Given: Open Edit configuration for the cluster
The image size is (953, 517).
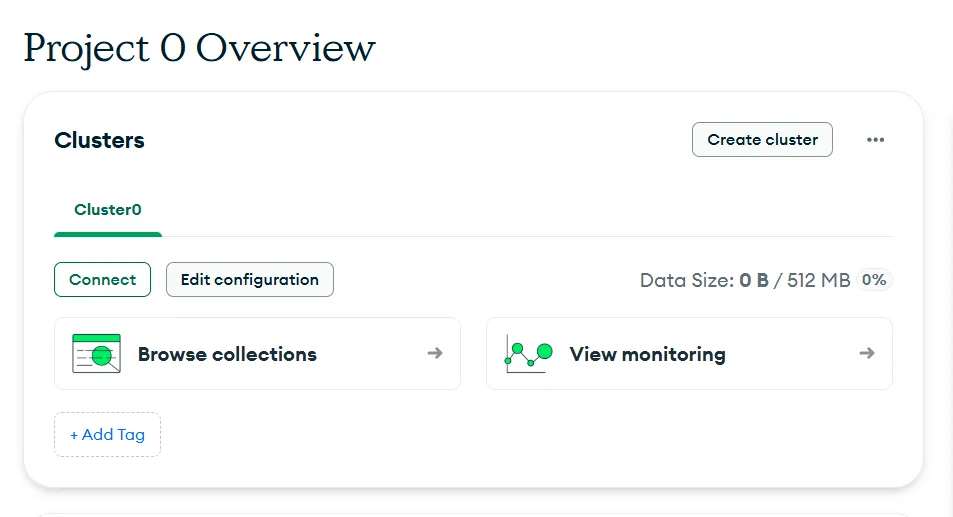Looking at the screenshot, I should click(250, 279).
